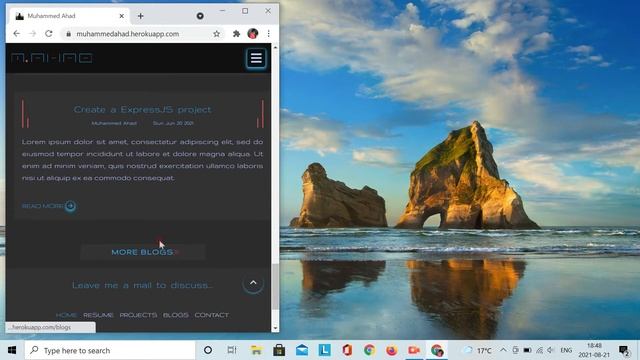The image size is (640, 360).
Task: Open Office from the taskbar
Action: click(x=347, y=350)
